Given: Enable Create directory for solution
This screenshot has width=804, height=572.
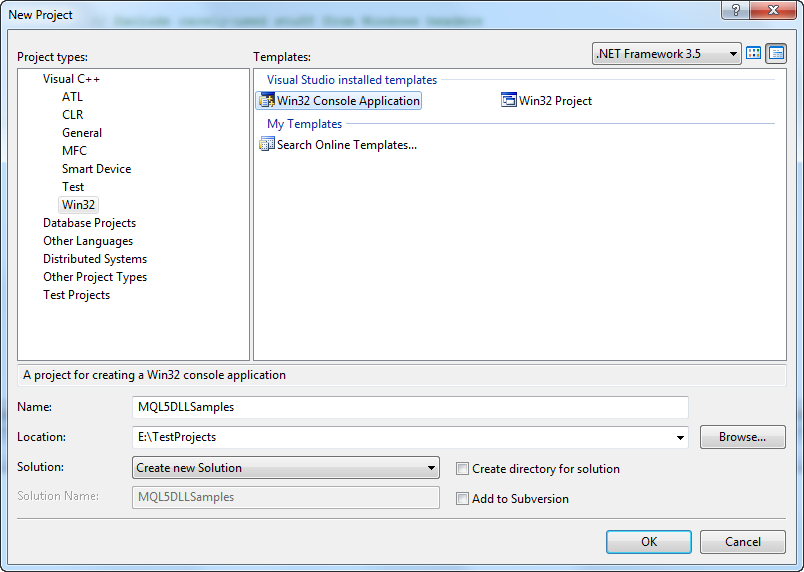Looking at the screenshot, I should coord(463,468).
